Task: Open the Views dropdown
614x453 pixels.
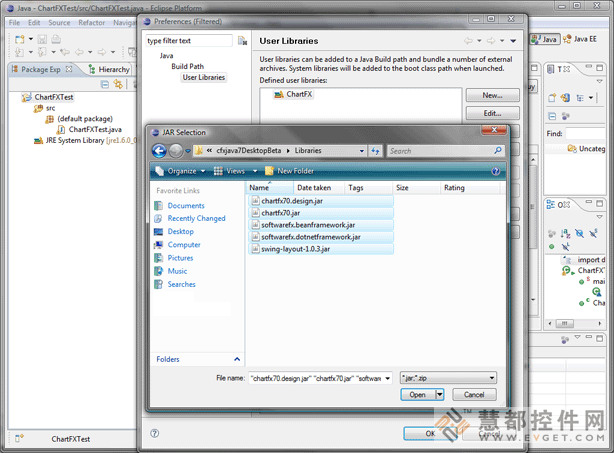Action: 255,171
